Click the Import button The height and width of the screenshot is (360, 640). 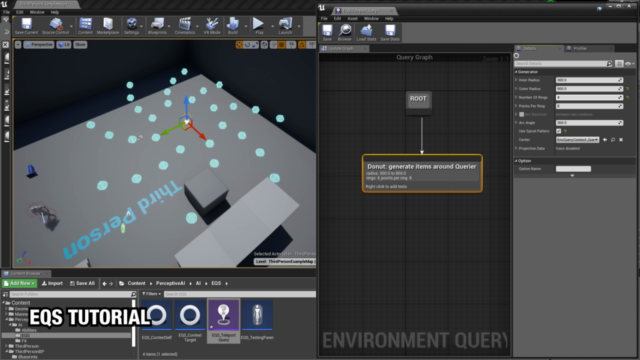52,283
